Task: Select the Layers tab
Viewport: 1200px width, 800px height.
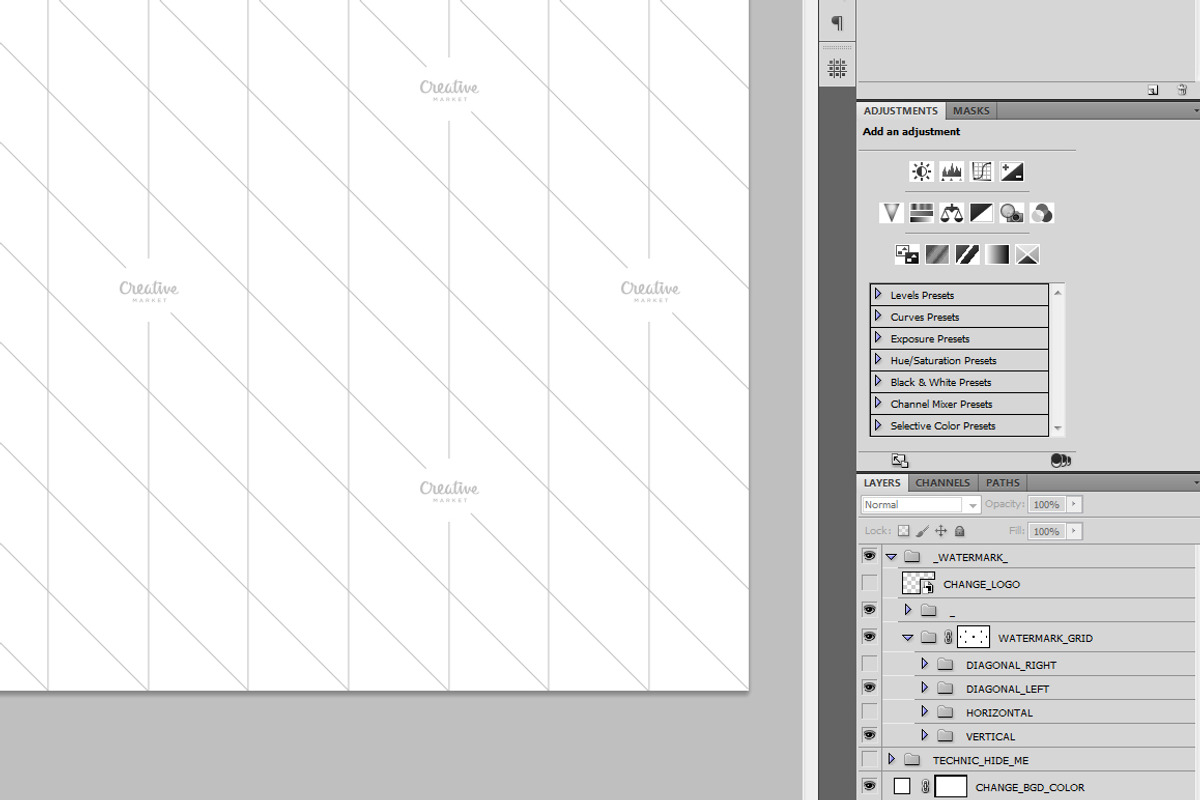Action: [882, 483]
